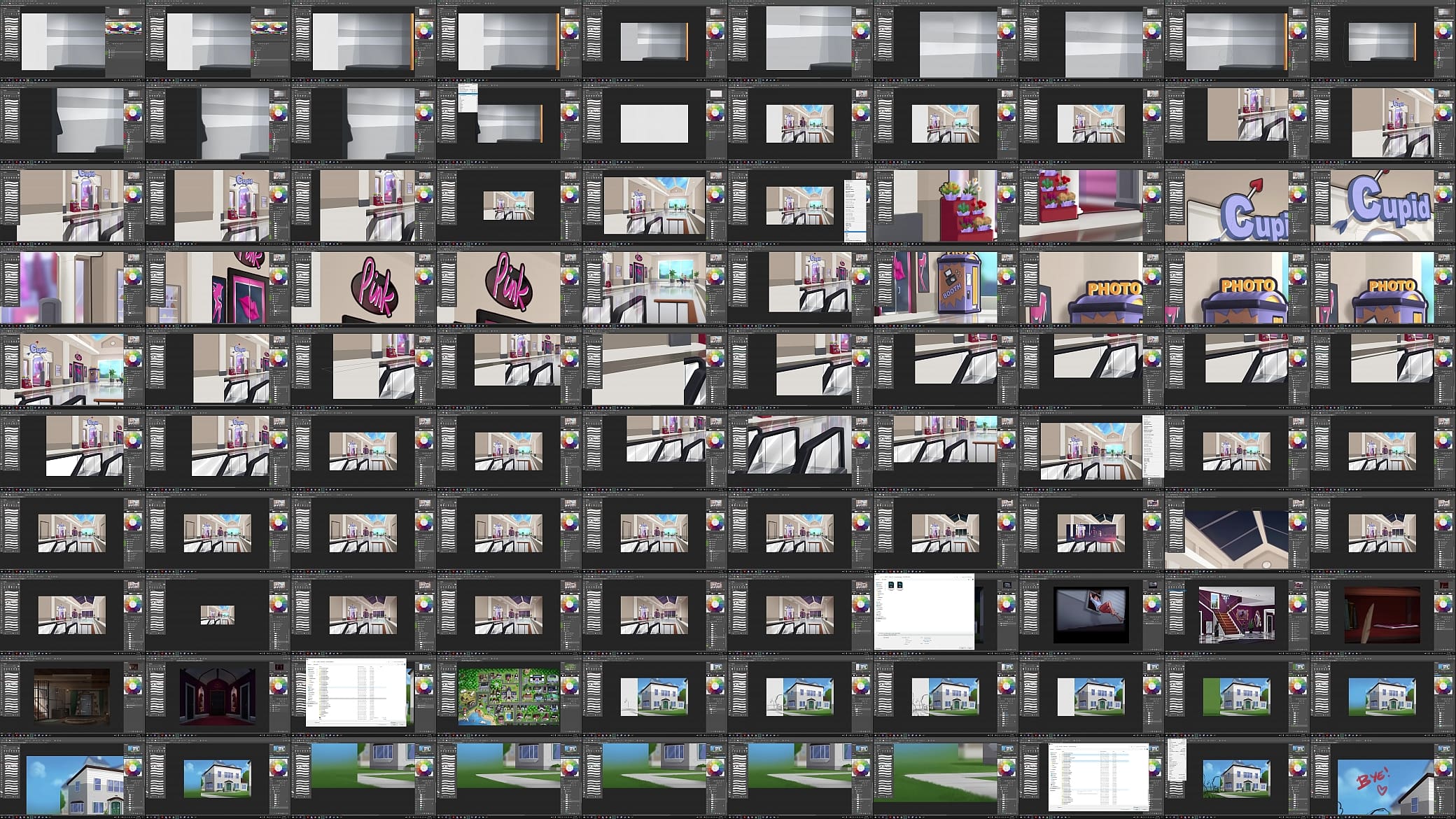The height and width of the screenshot is (819, 1456).
Task: Click the night skylight close-up canvas
Action: coord(1226,533)
